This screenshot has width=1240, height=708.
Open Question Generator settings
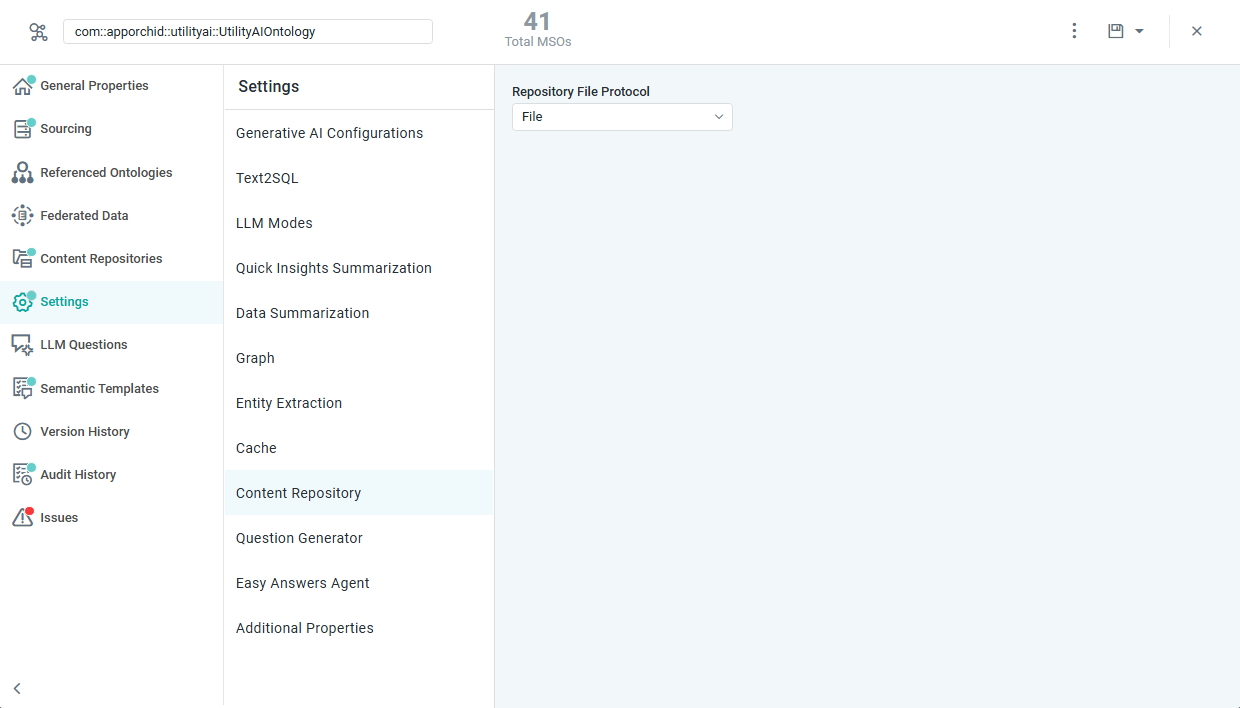click(x=359, y=538)
